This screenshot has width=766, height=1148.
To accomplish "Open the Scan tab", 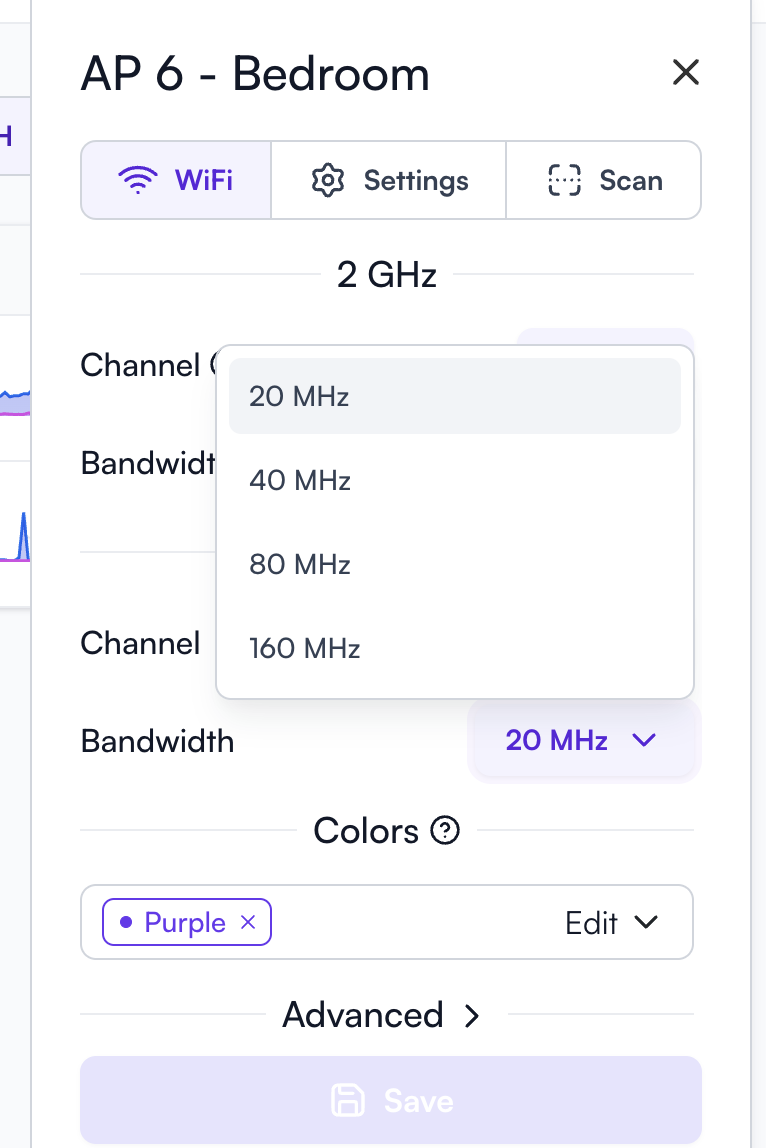I will point(603,180).
